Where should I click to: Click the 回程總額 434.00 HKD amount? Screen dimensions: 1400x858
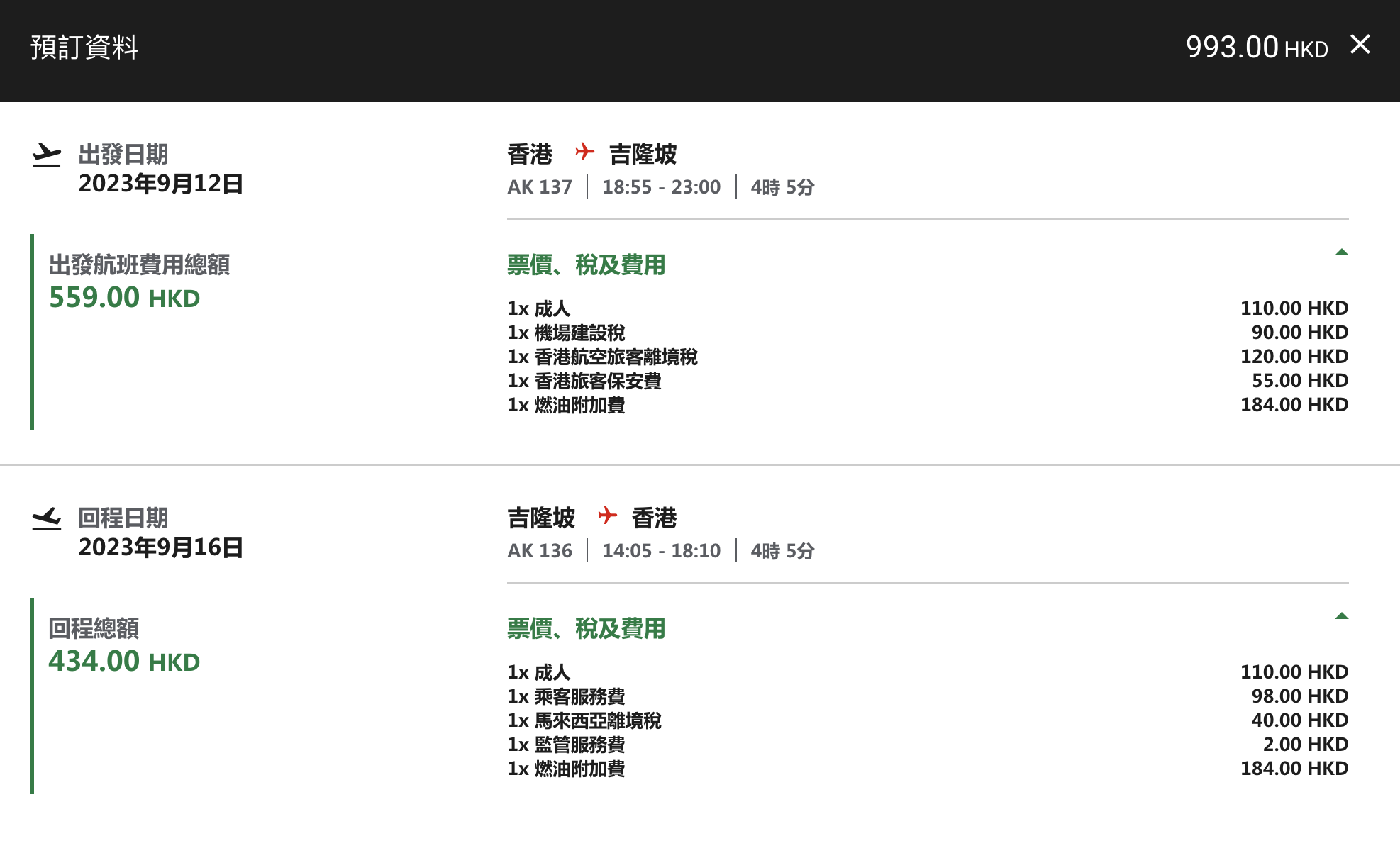click(x=125, y=662)
